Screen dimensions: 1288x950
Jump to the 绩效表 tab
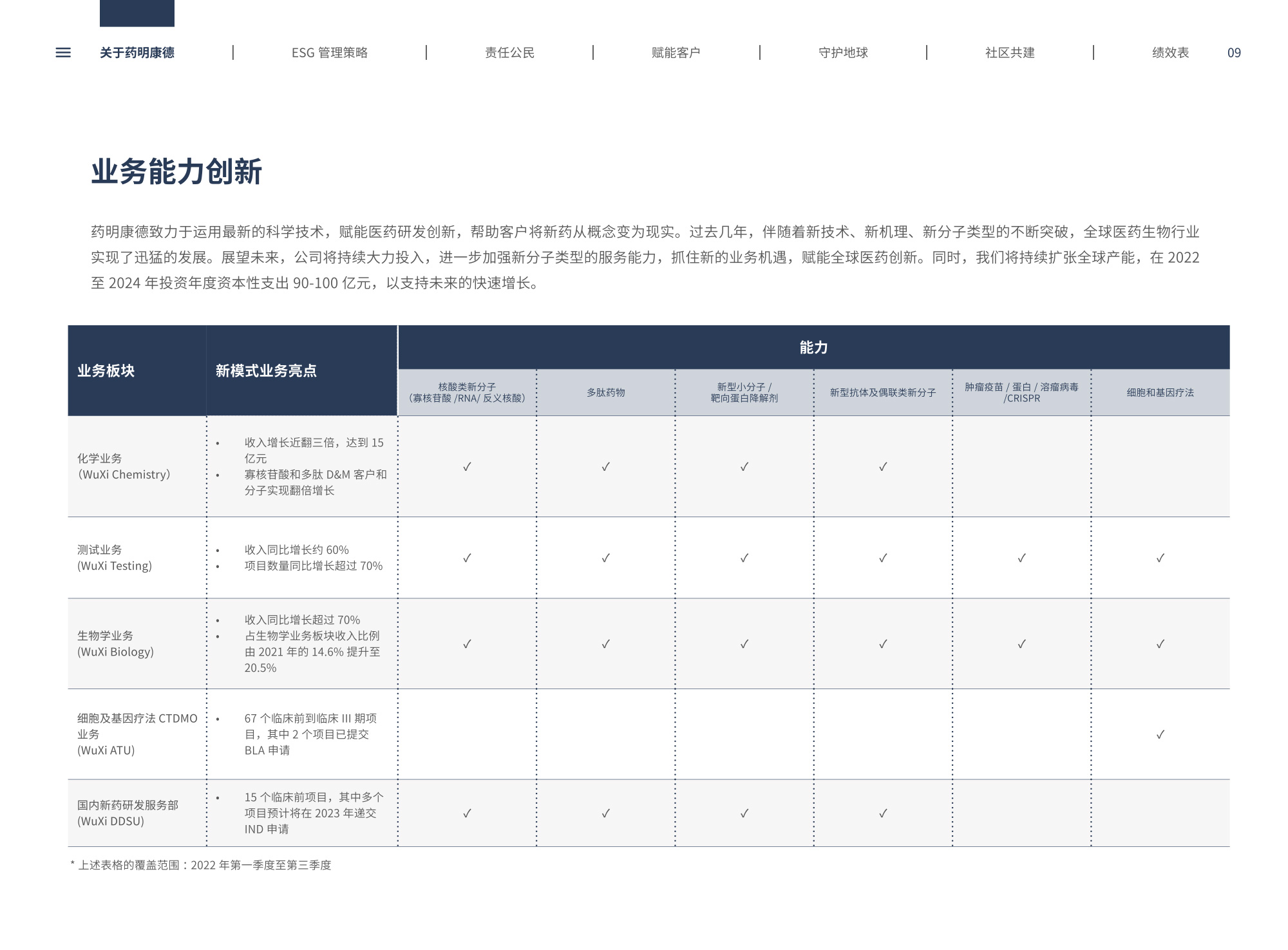coord(1170,53)
